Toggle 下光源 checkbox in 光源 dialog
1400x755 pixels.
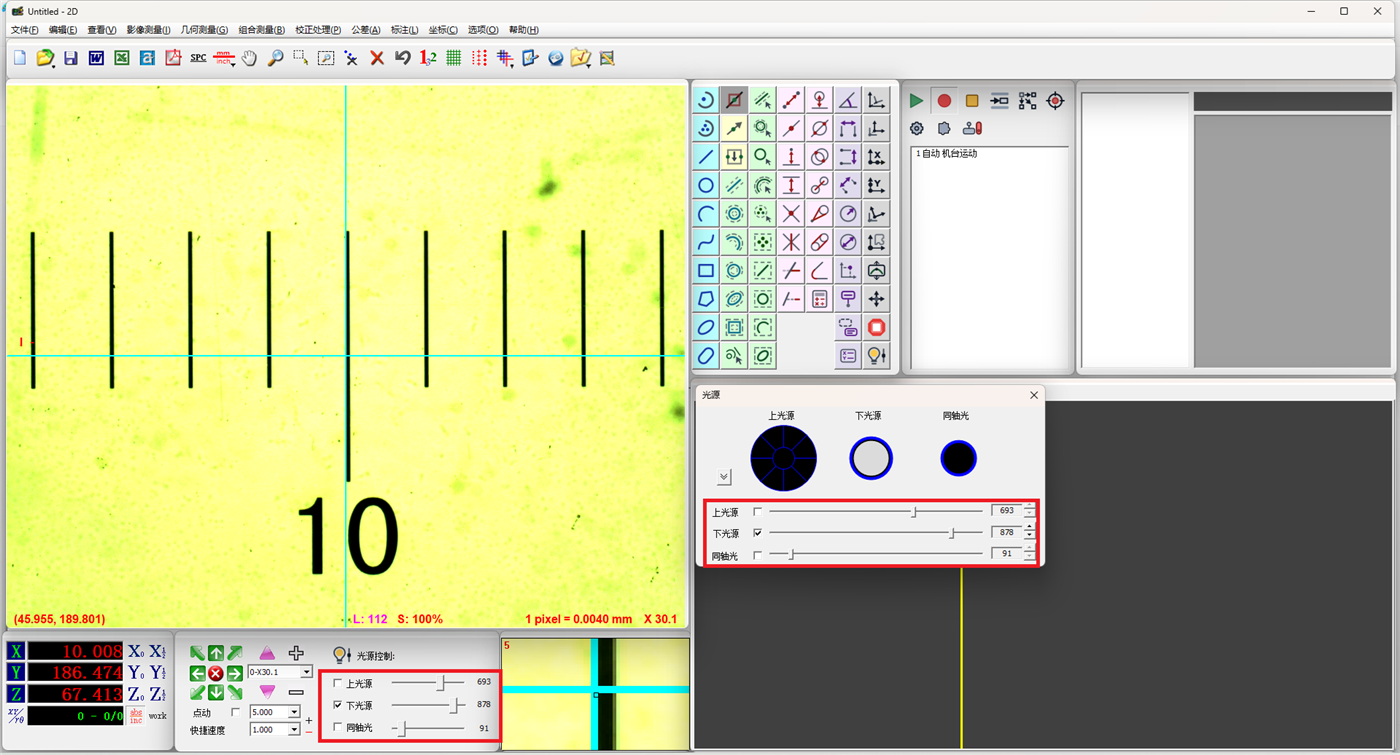(757, 533)
